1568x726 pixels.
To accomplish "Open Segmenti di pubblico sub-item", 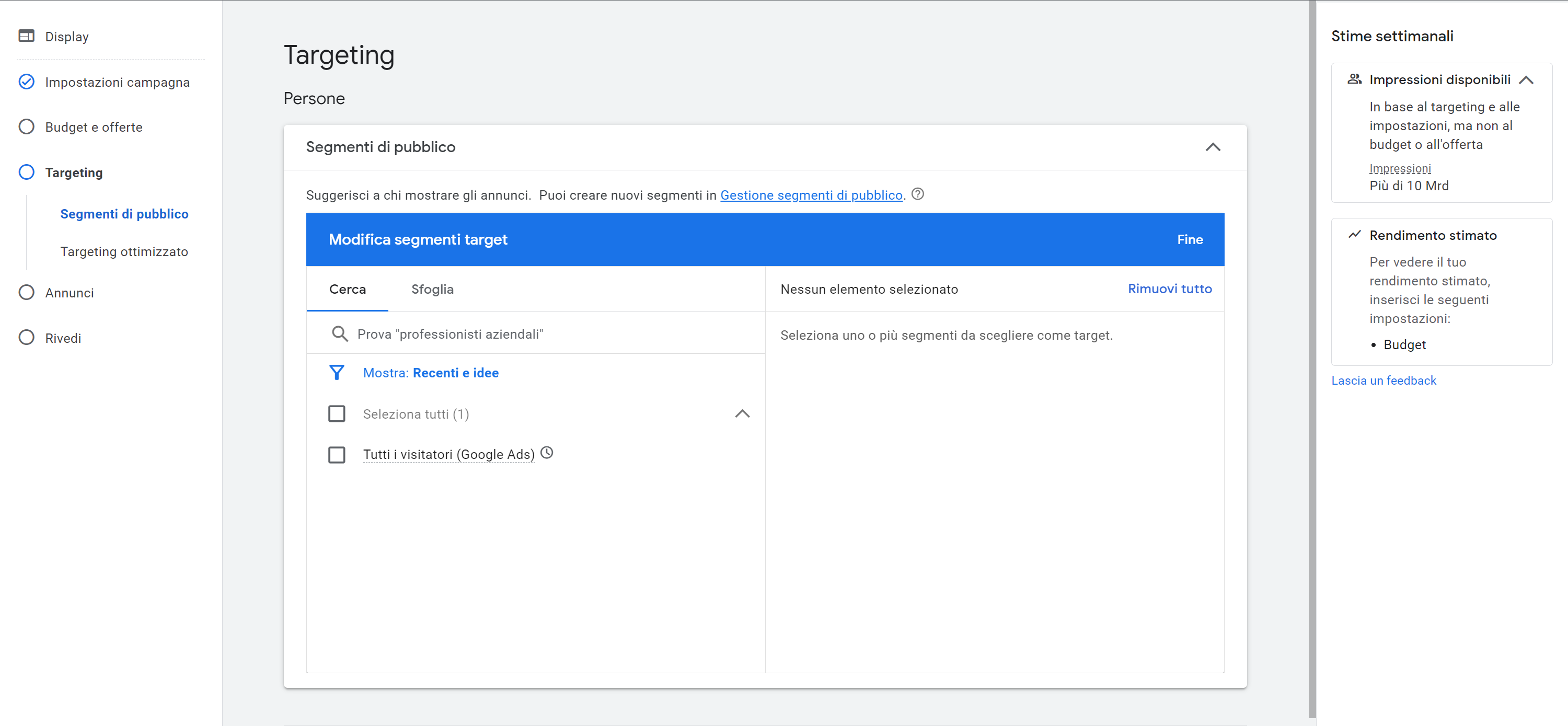I will (x=124, y=214).
